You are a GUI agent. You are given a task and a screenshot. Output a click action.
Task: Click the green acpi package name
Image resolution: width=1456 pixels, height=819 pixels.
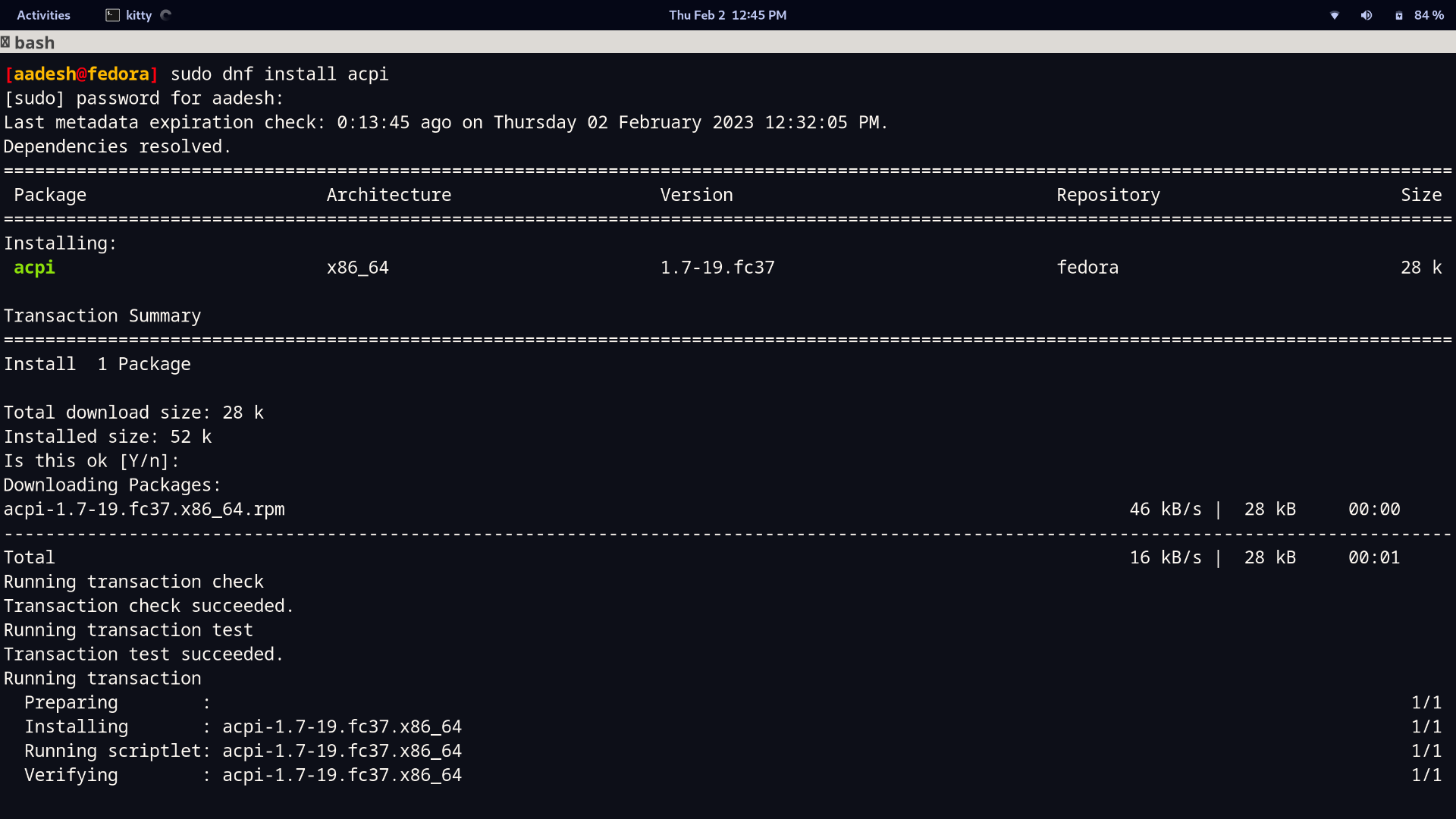(33, 267)
